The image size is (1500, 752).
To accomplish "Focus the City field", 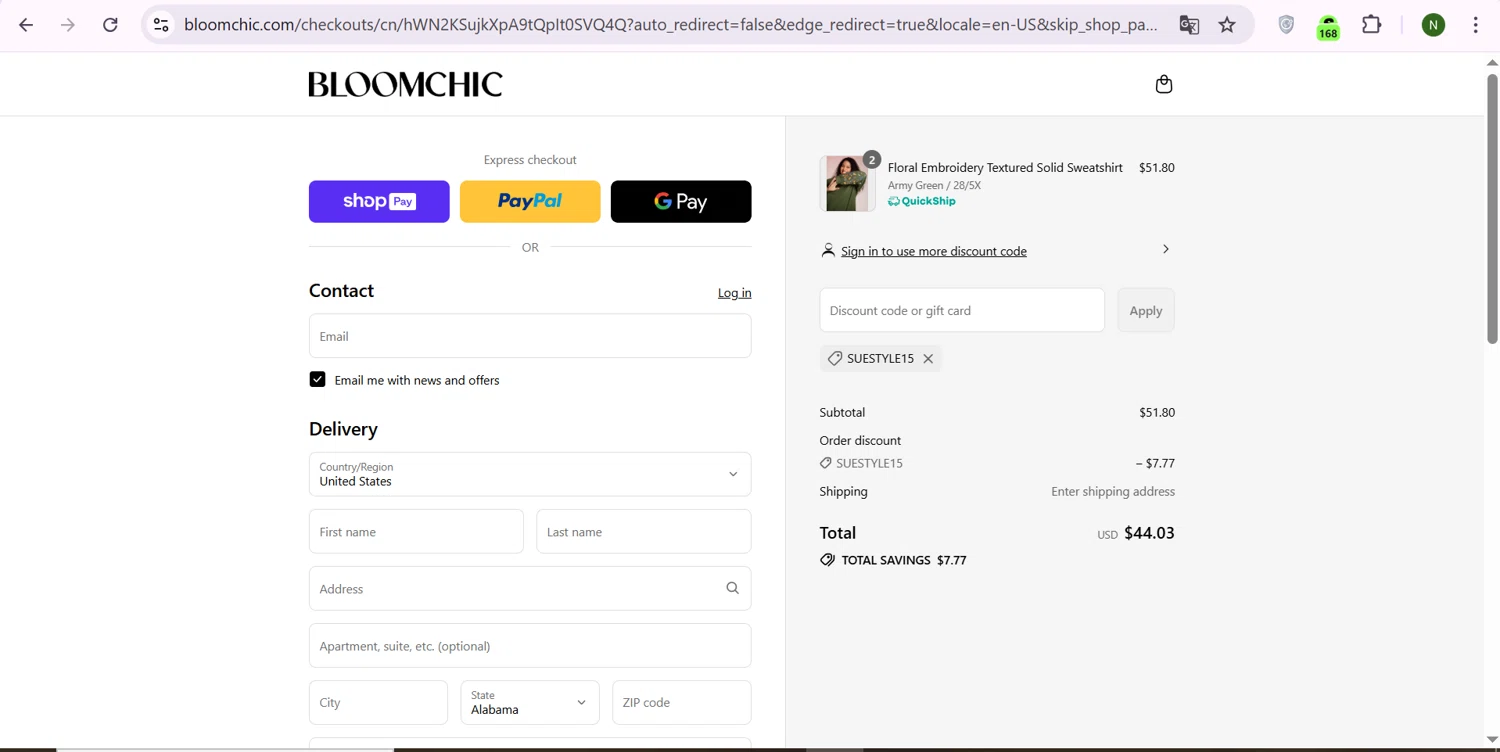I will coord(378,702).
